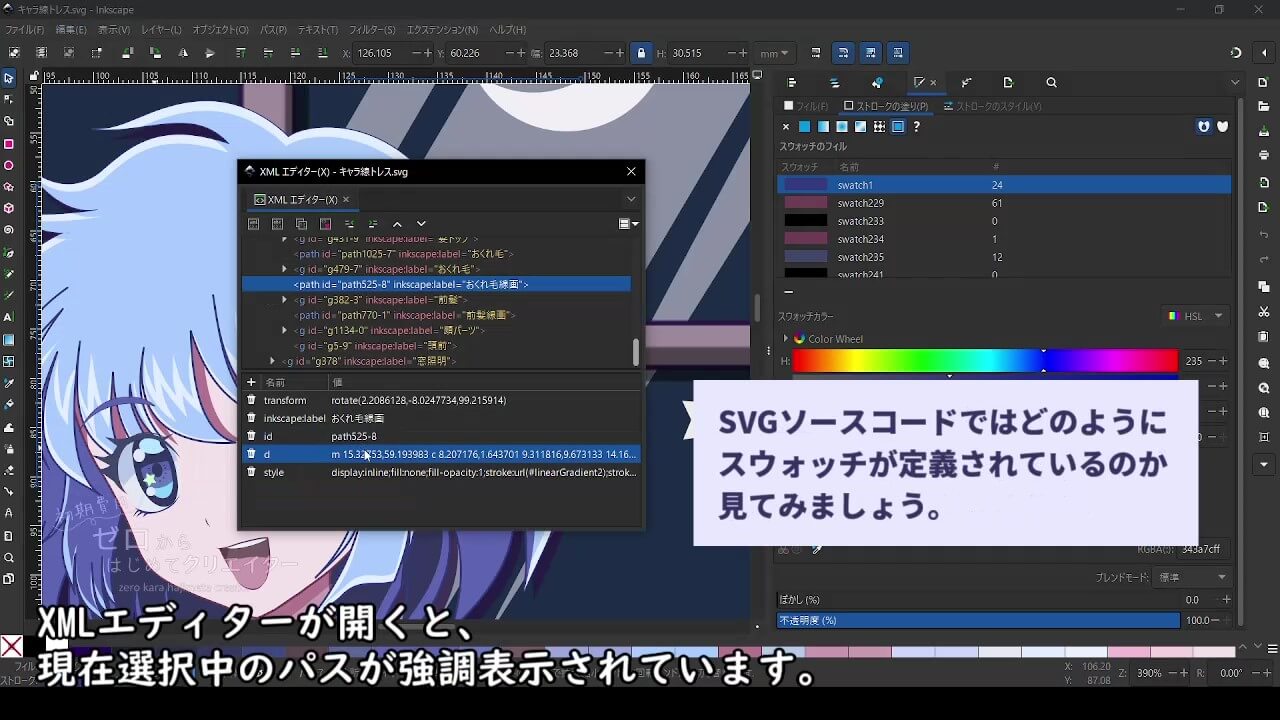
Task: Open the エクステンション(N) menu
Action: 442,30
